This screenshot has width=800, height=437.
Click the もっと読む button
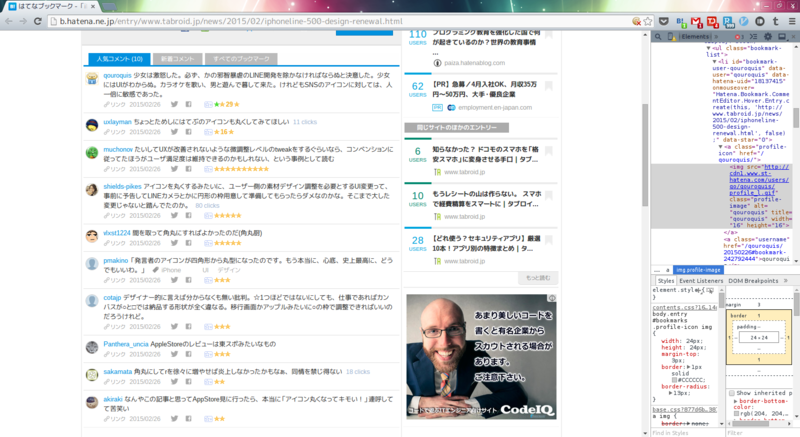coord(538,277)
